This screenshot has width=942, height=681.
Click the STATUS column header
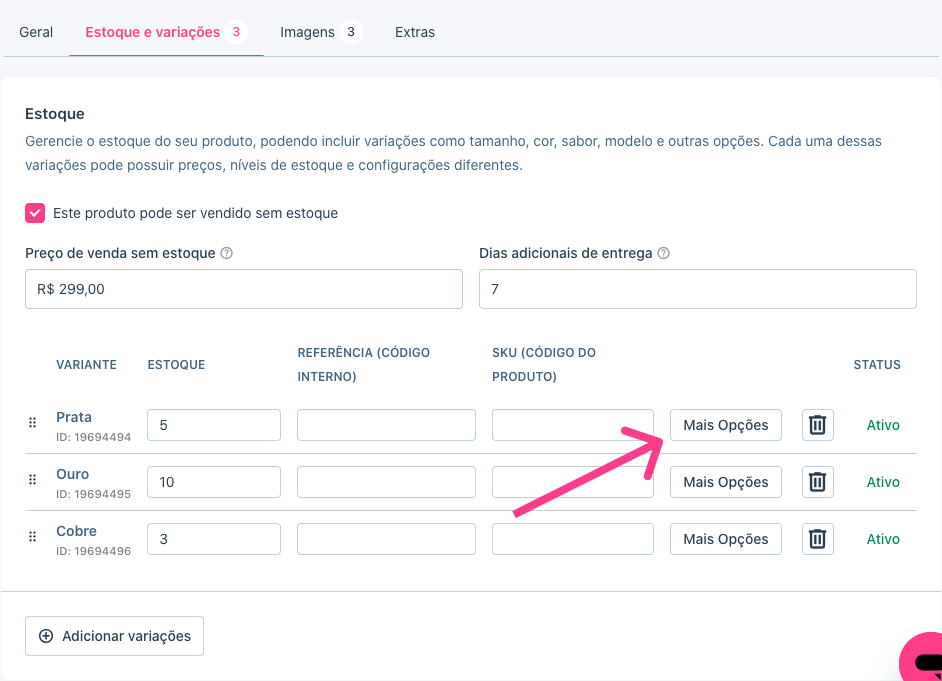pos(877,365)
